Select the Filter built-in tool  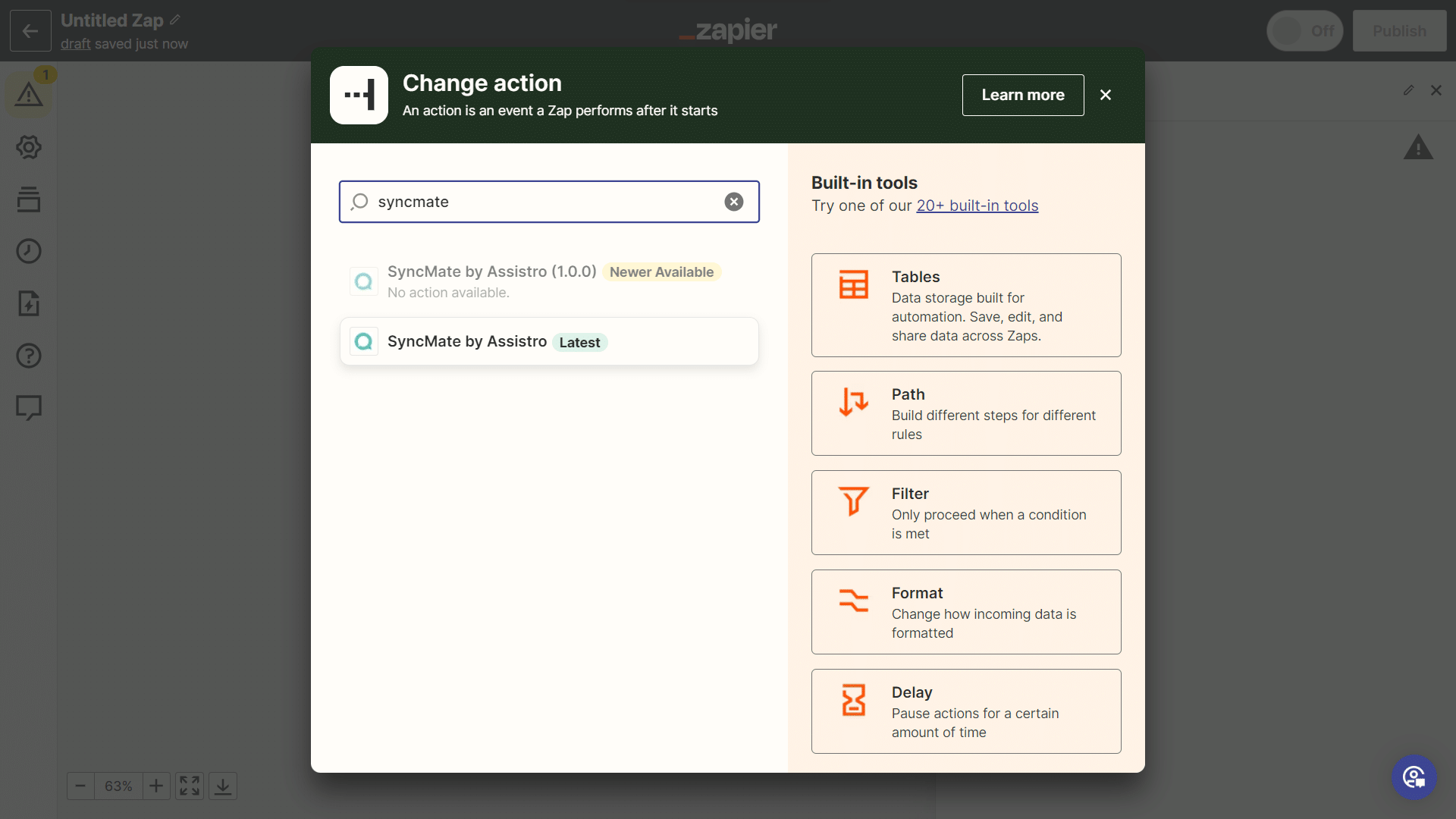(x=965, y=513)
